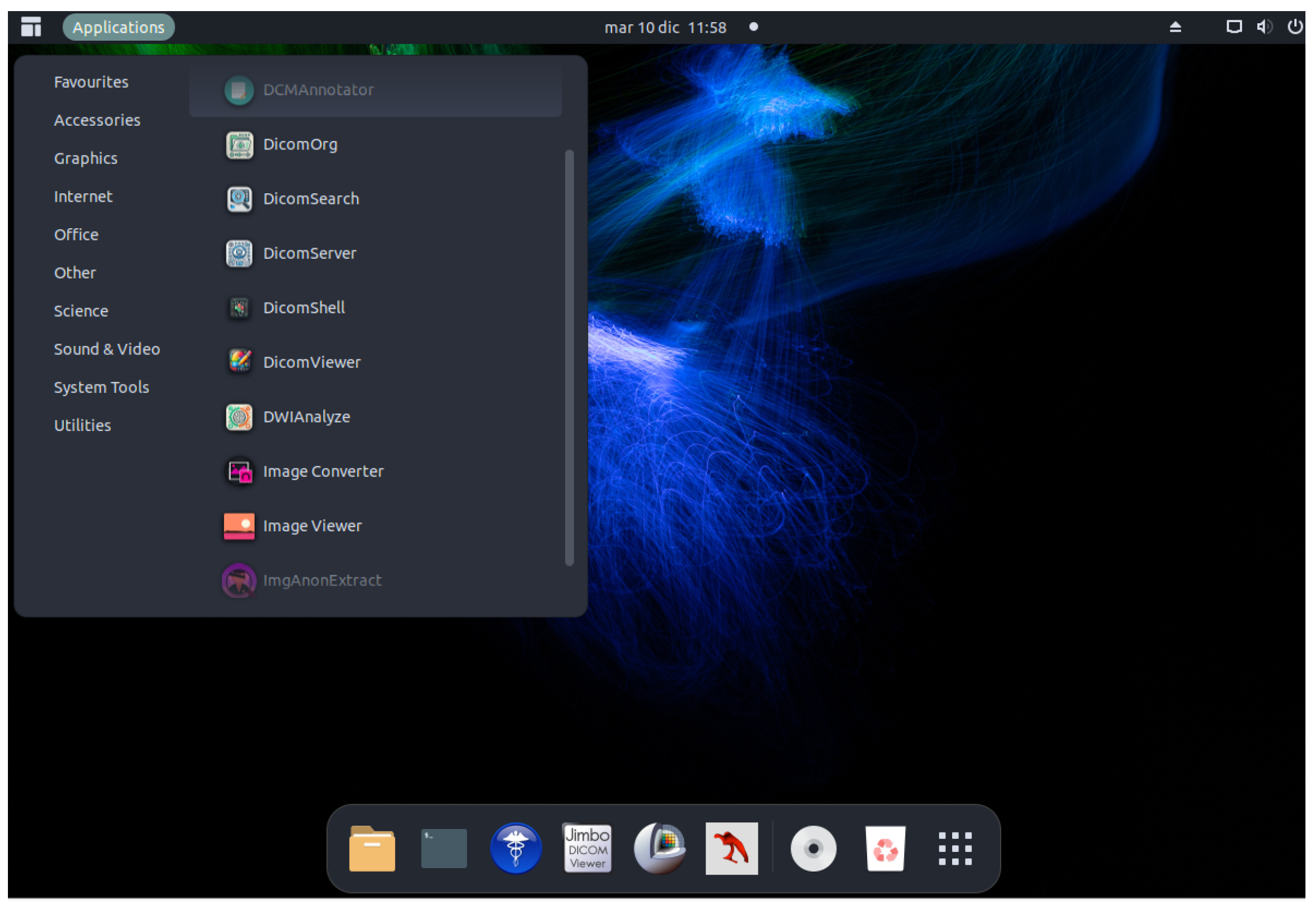This screenshot has width=1316, height=909.
Task: Close the Applications menu button
Action: coord(118,27)
